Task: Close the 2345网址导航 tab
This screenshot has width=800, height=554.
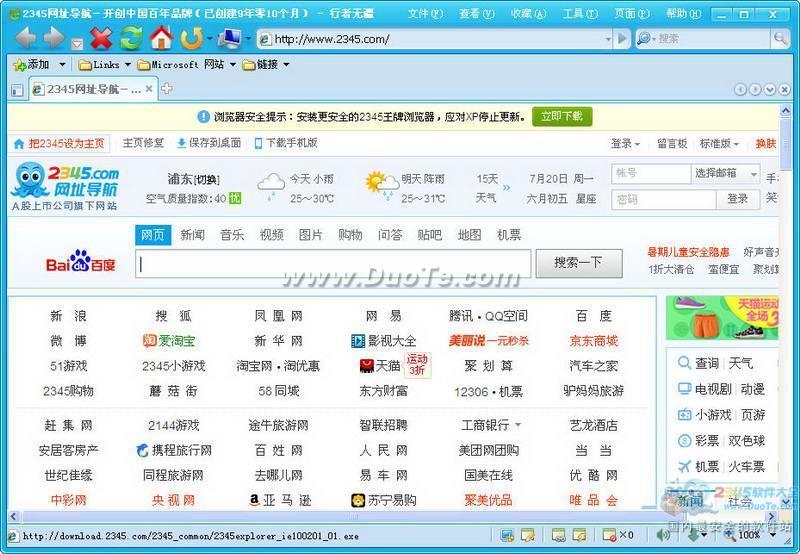Action: 149,89
